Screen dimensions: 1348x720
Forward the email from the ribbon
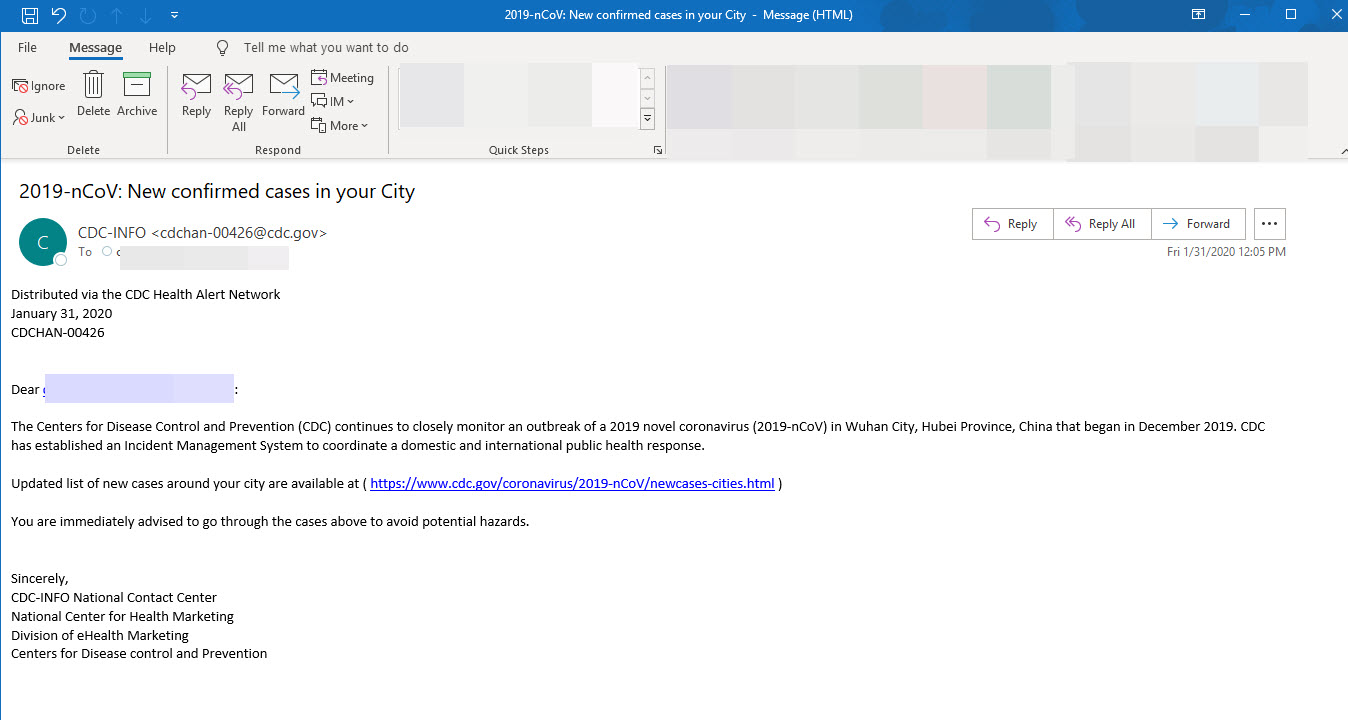click(284, 96)
